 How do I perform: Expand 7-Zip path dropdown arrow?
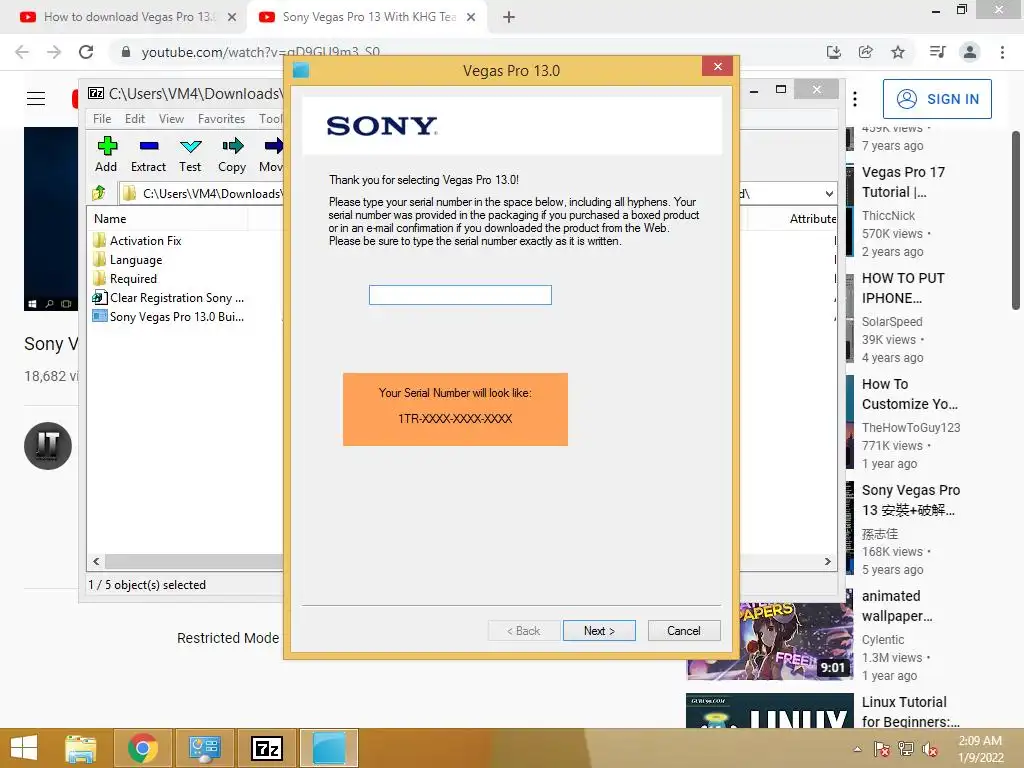[829, 193]
